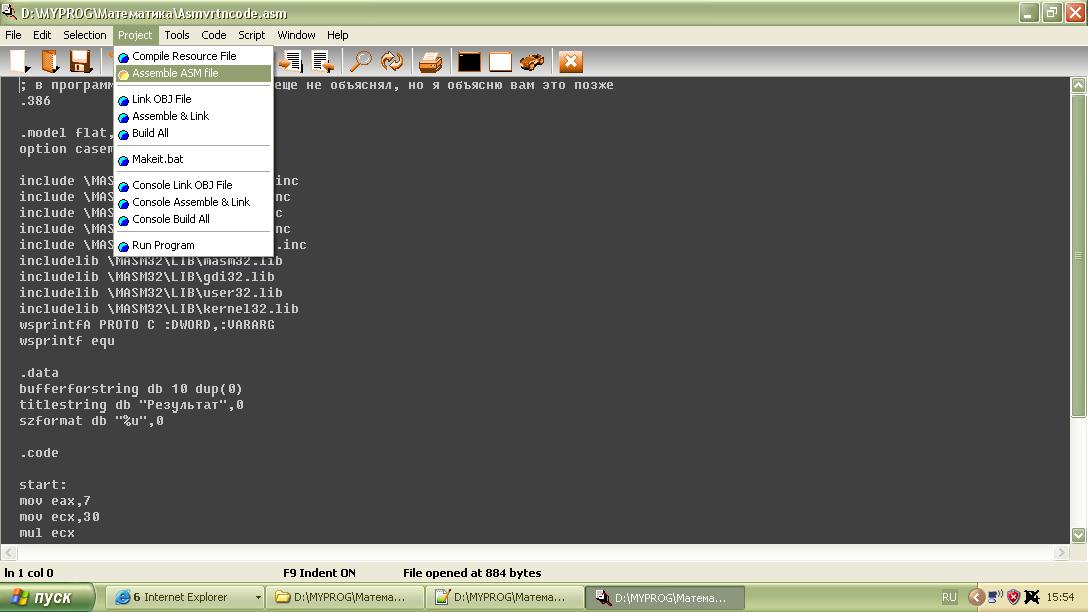The image size is (1088, 612).
Task: Click the Print toolbar icon
Action: [430, 62]
